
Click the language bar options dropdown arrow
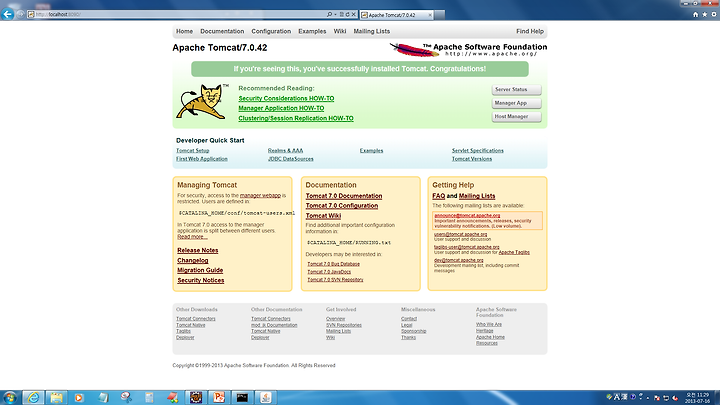click(641, 398)
